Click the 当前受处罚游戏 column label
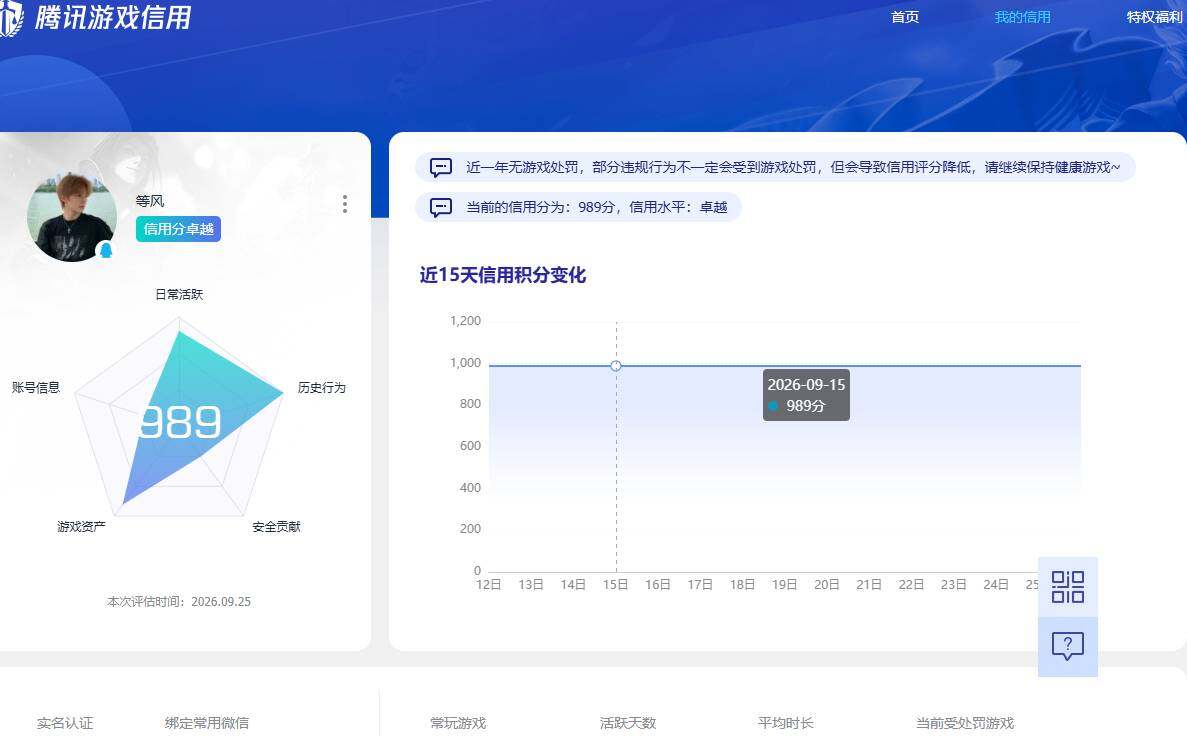 [x=964, y=723]
